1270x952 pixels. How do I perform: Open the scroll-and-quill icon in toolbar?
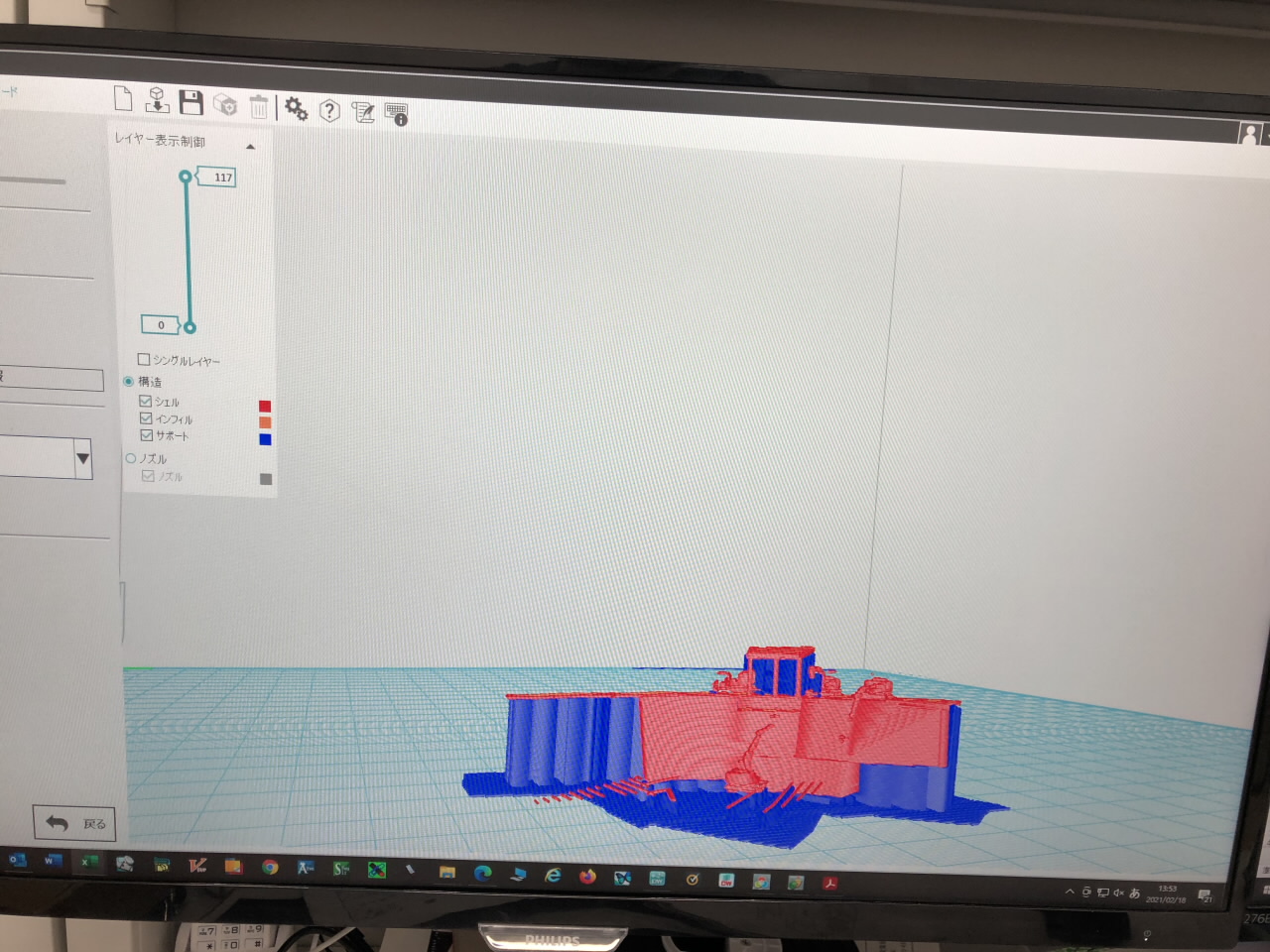[x=363, y=112]
